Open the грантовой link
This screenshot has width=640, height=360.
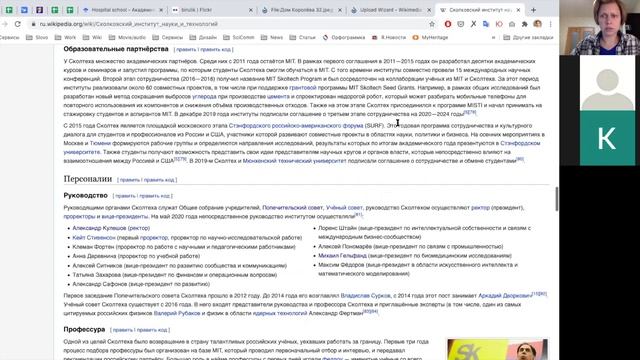303,88
